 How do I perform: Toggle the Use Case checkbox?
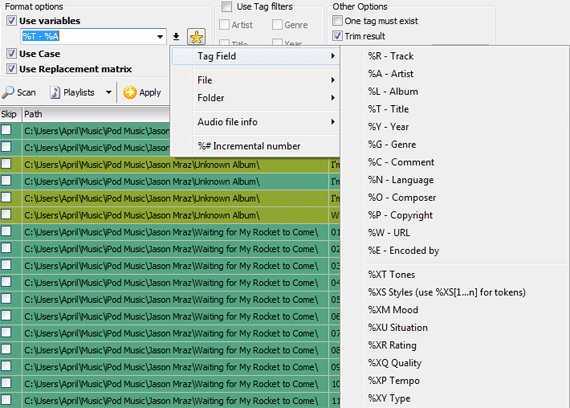tap(11, 53)
